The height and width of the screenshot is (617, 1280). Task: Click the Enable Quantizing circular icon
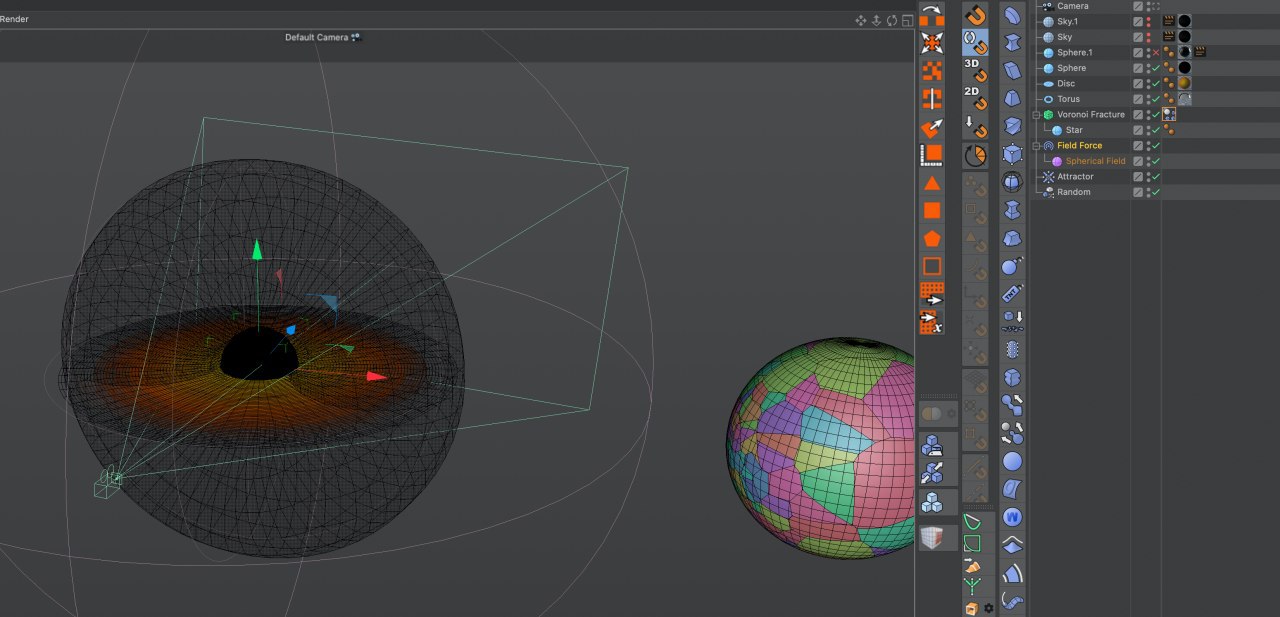[x=975, y=156]
